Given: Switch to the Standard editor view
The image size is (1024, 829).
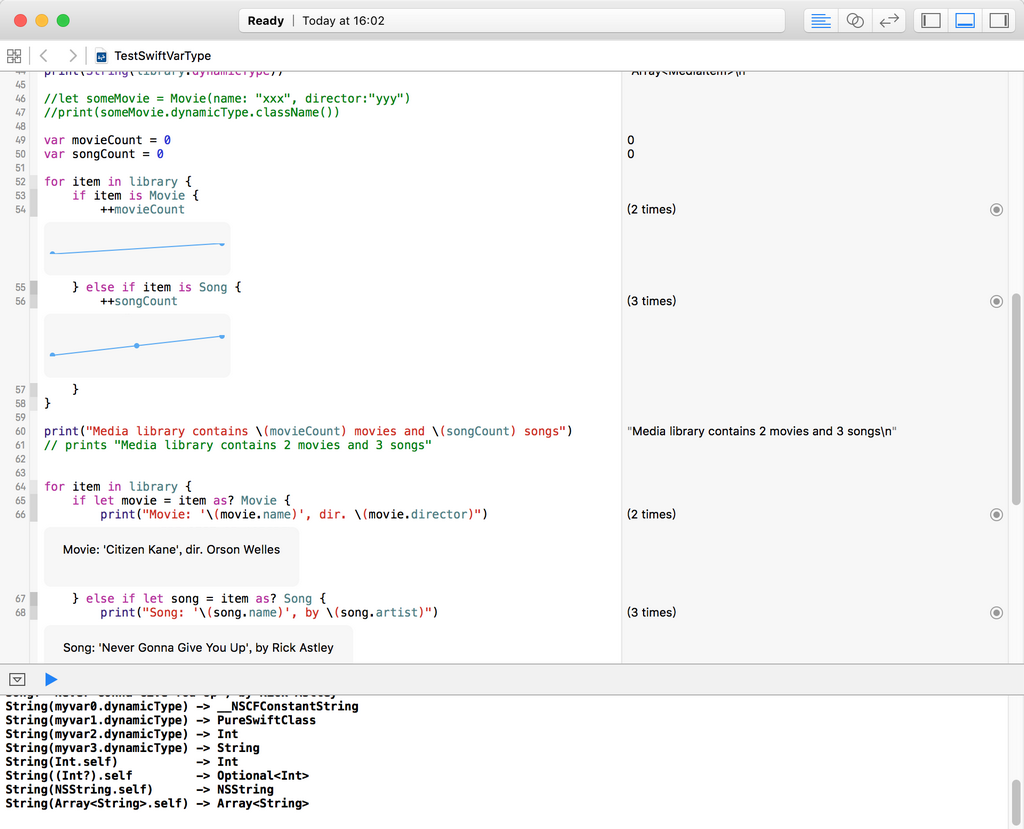Looking at the screenshot, I should pos(821,21).
